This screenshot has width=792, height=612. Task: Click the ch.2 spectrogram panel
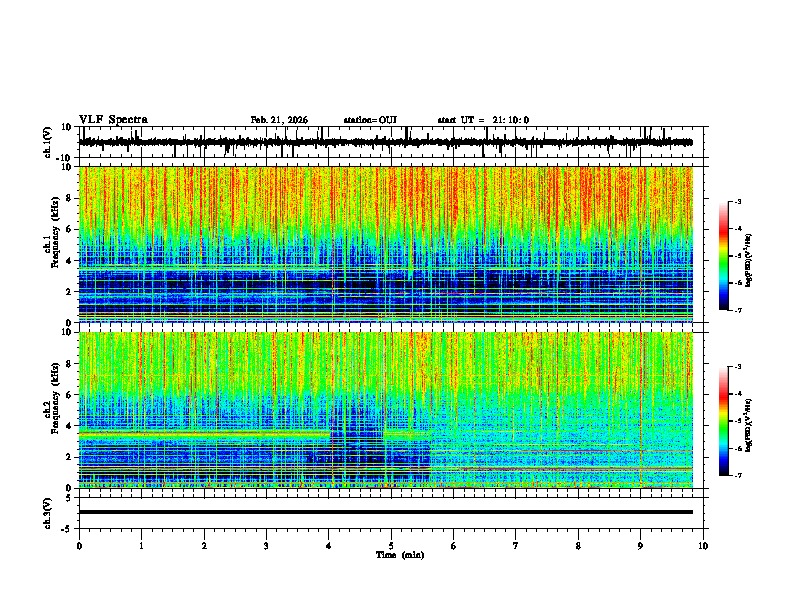coord(386,410)
